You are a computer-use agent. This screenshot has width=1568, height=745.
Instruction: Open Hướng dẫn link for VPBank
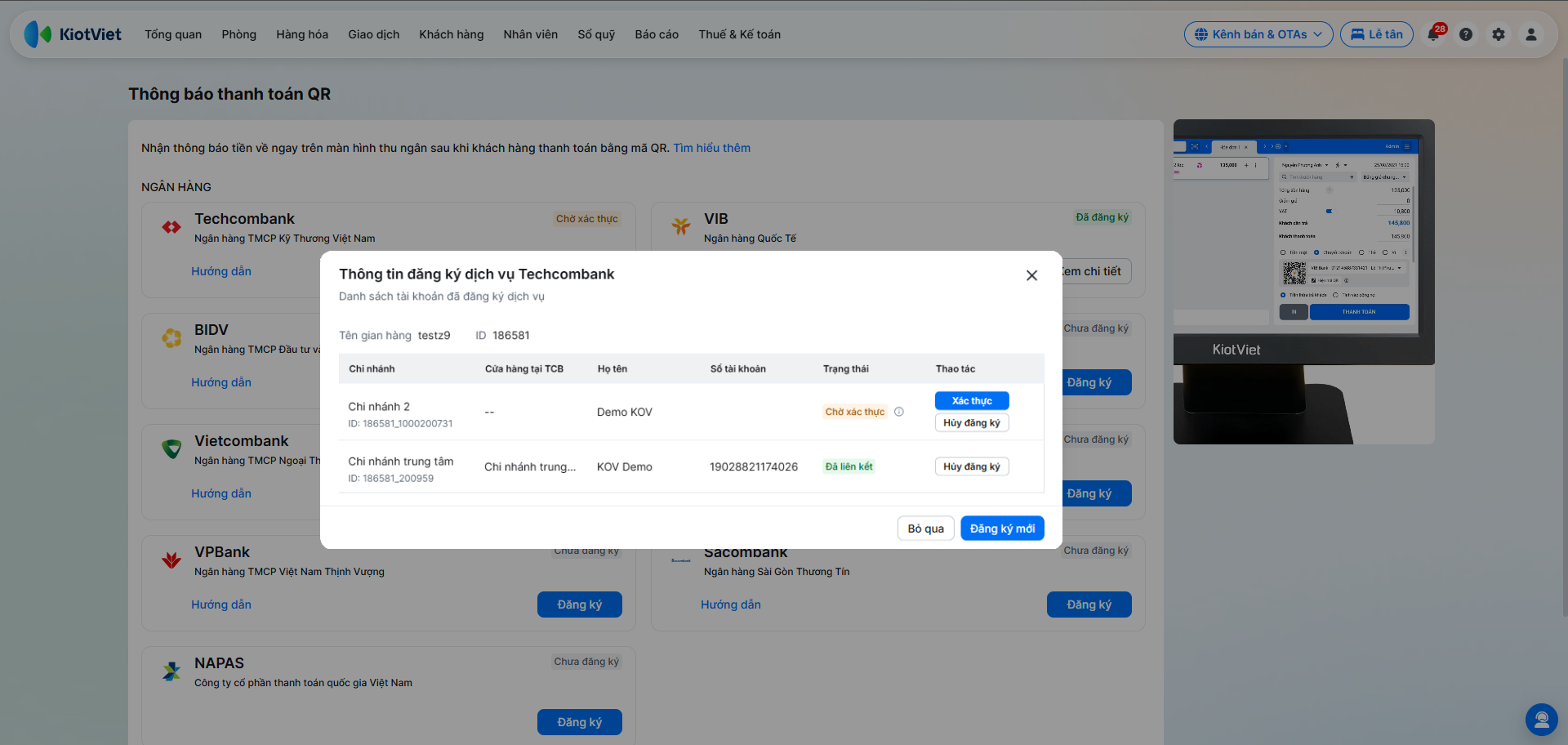[x=221, y=604]
